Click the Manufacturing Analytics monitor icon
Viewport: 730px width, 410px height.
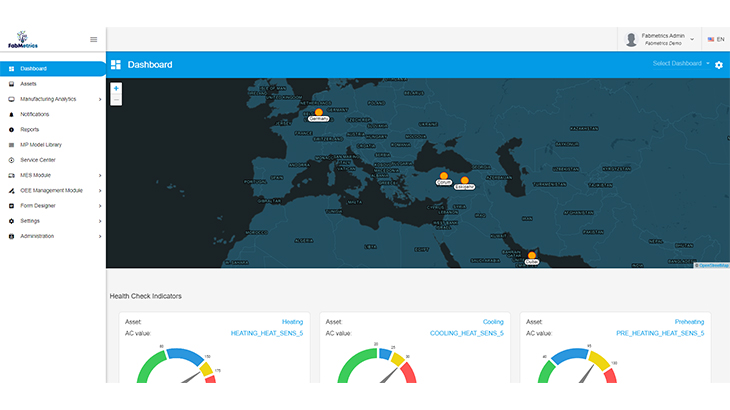pyautogui.click(x=12, y=99)
